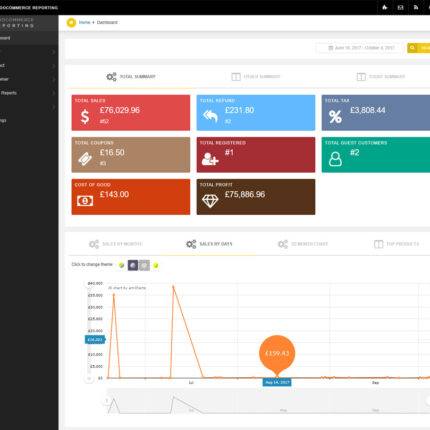The image size is (430, 430).
Task: Open the envelope mail icon
Action: [400, 7]
